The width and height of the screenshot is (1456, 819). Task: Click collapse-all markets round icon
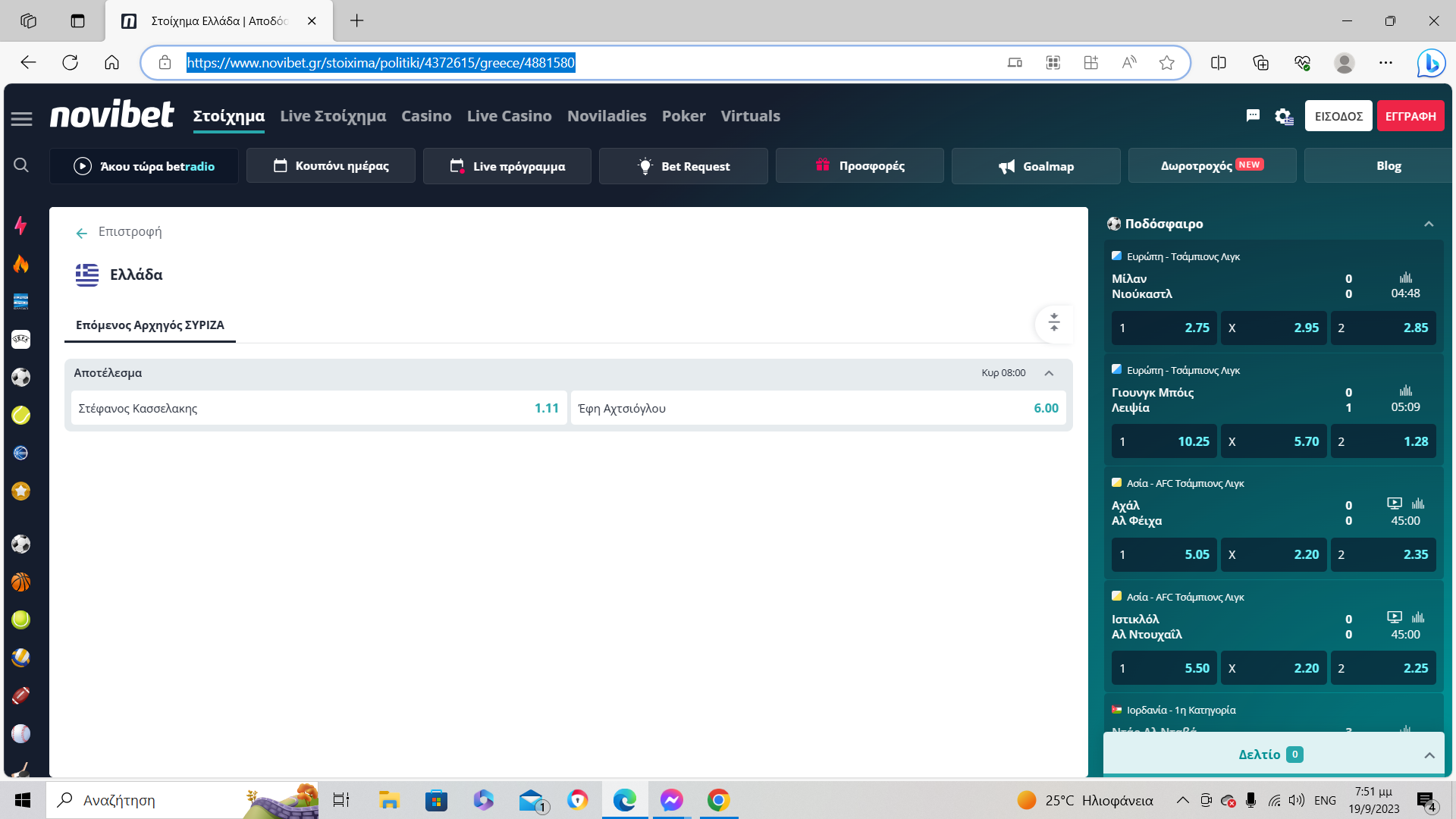pos(1053,323)
